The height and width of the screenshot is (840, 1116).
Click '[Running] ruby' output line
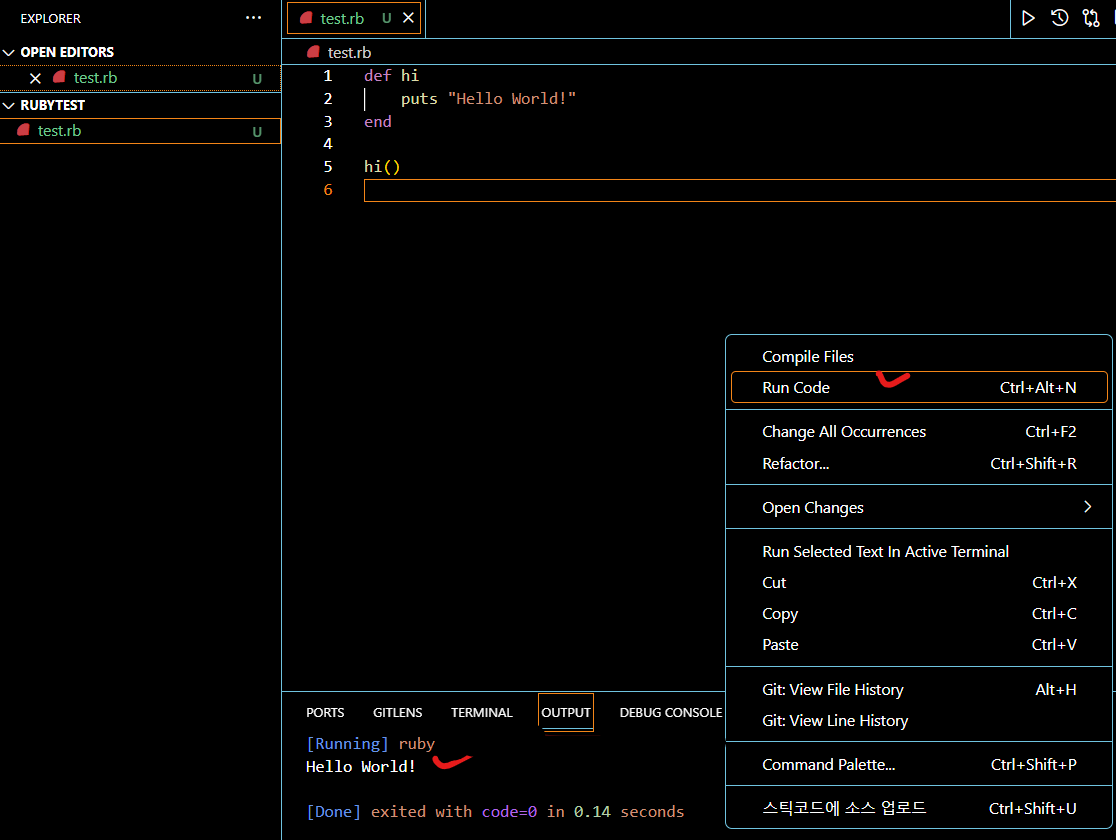pos(370,744)
